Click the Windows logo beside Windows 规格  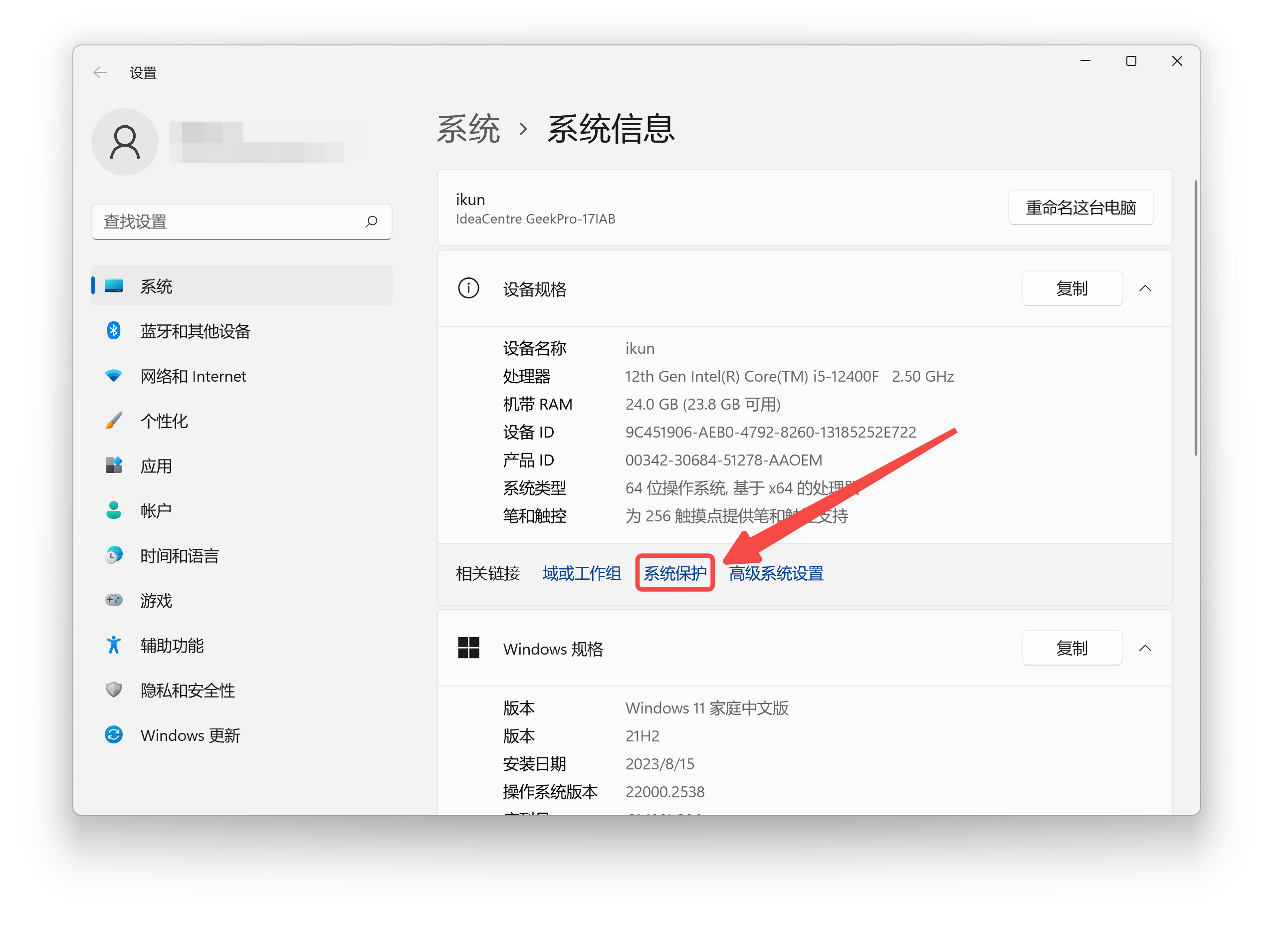469,648
